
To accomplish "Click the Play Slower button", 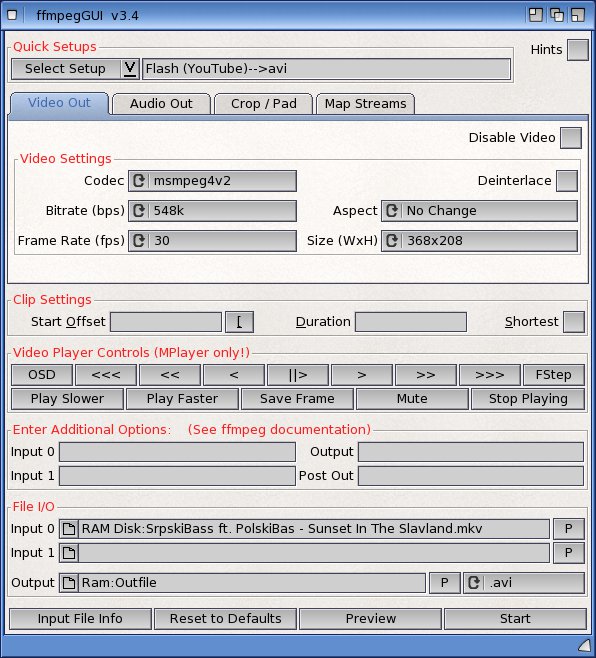I will tap(67, 399).
